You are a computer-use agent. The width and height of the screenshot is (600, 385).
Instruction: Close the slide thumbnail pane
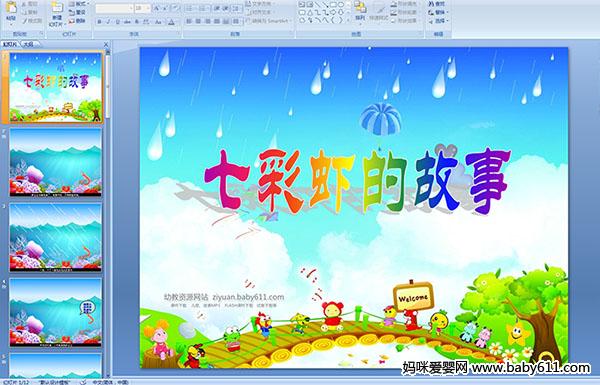click(106, 44)
